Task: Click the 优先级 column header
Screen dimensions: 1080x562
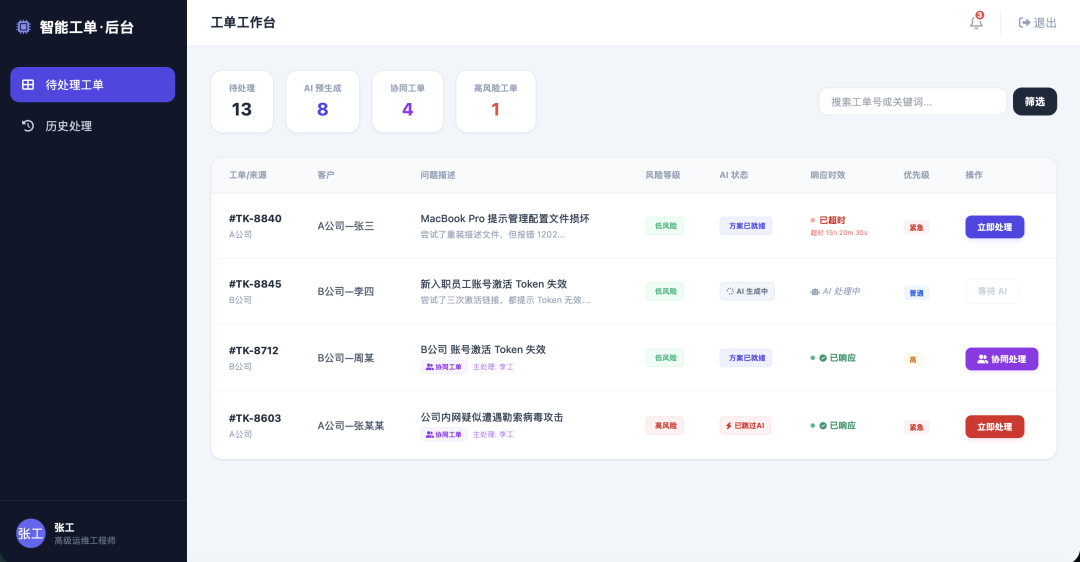Action: tap(916, 175)
